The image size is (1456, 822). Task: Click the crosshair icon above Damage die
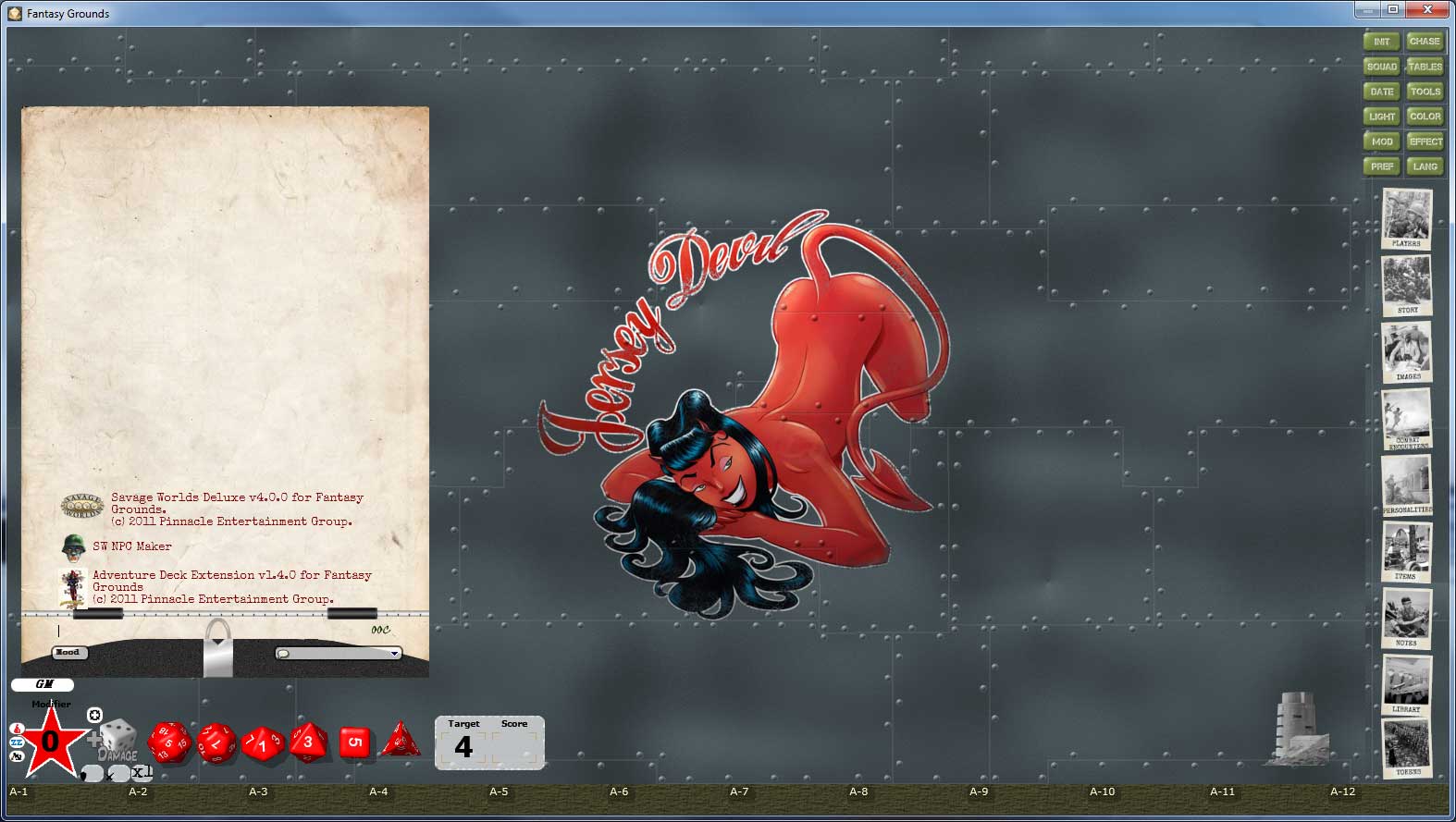[x=94, y=715]
